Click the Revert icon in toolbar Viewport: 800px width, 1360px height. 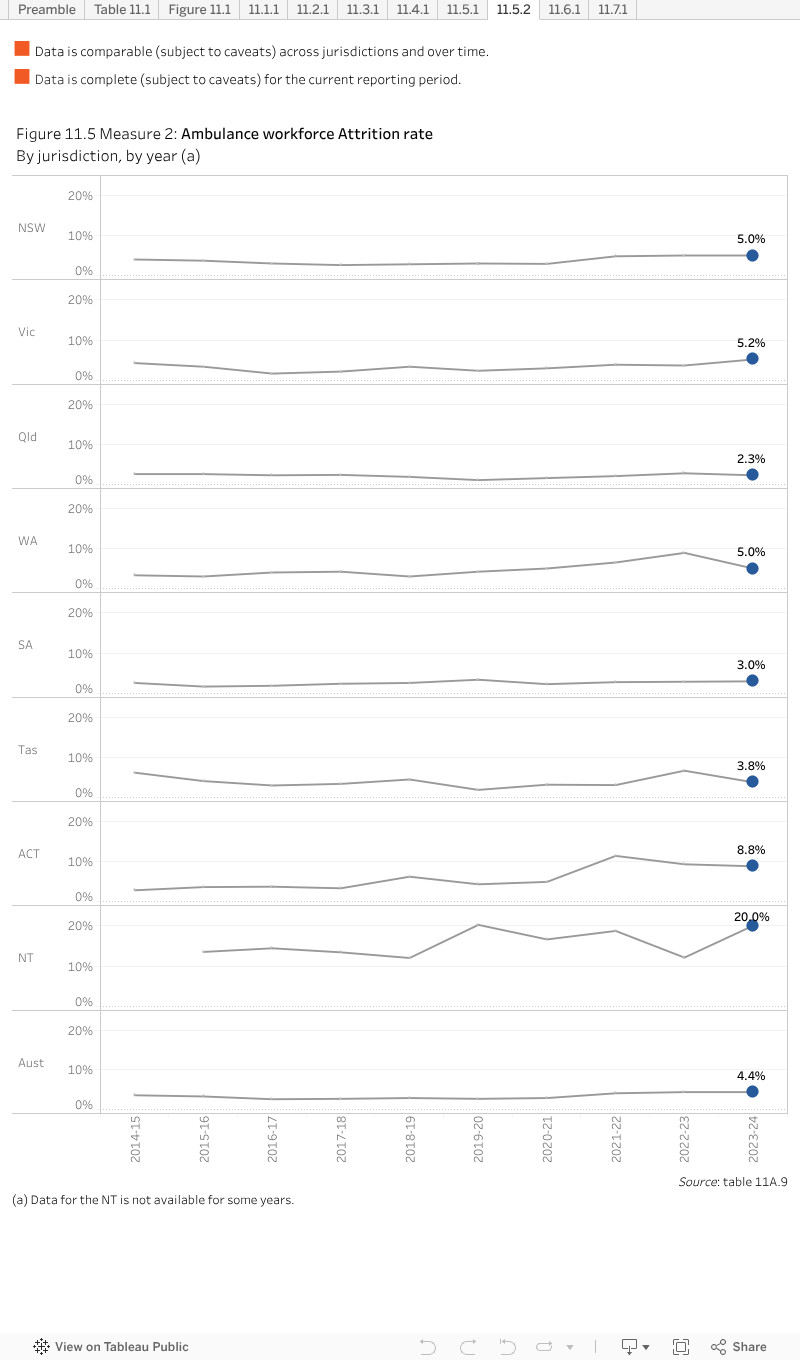tap(507, 1346)
